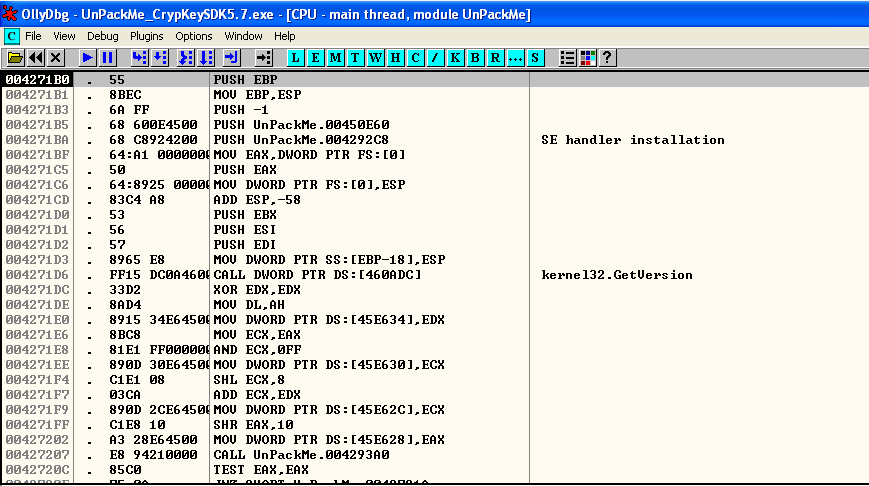
Task: Select PUSH EDI instruction
Action: pos(245,244)
